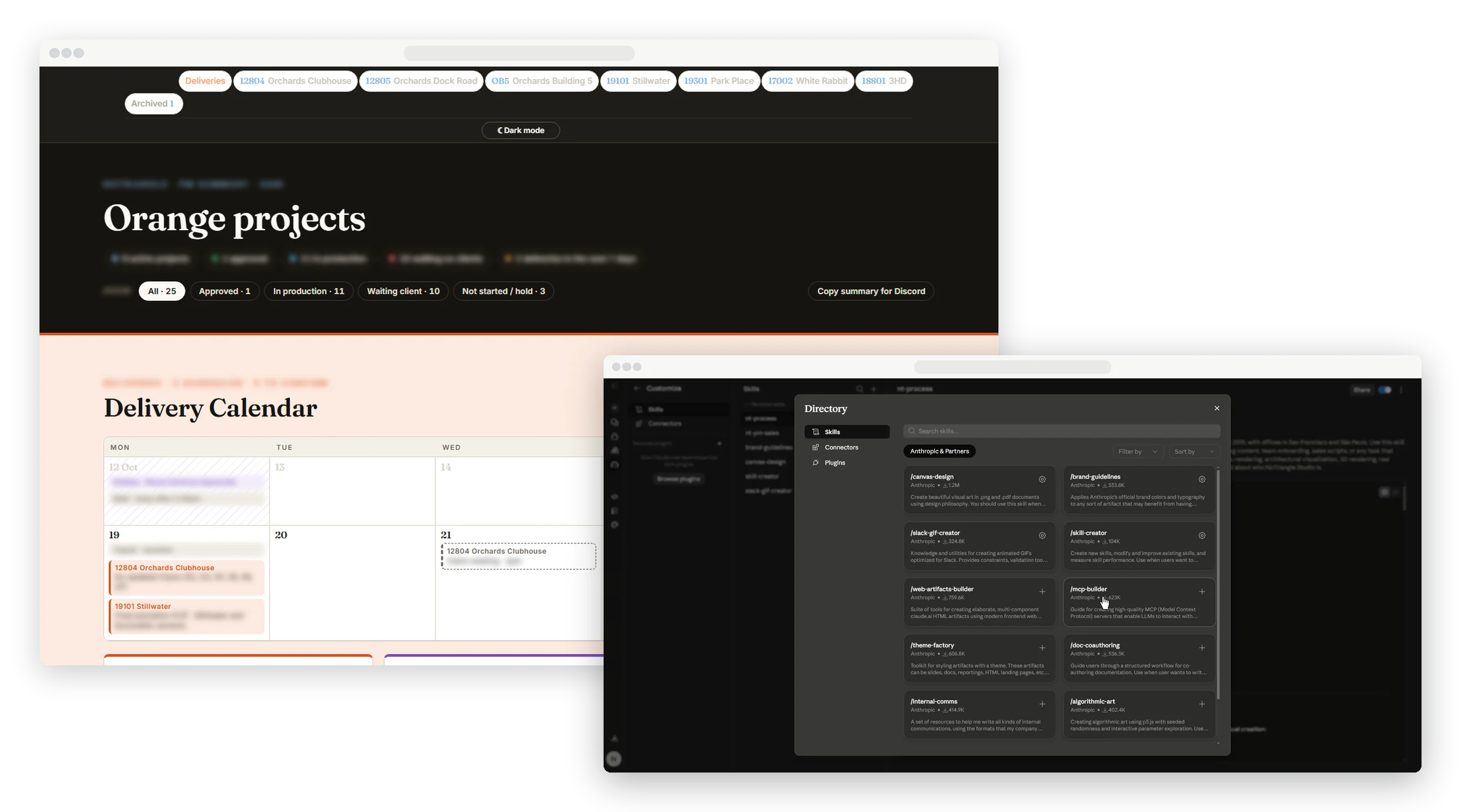Add the /algorithmic-art skill with plus icon
1461x812 pixels.
(x=1202, y=704)
